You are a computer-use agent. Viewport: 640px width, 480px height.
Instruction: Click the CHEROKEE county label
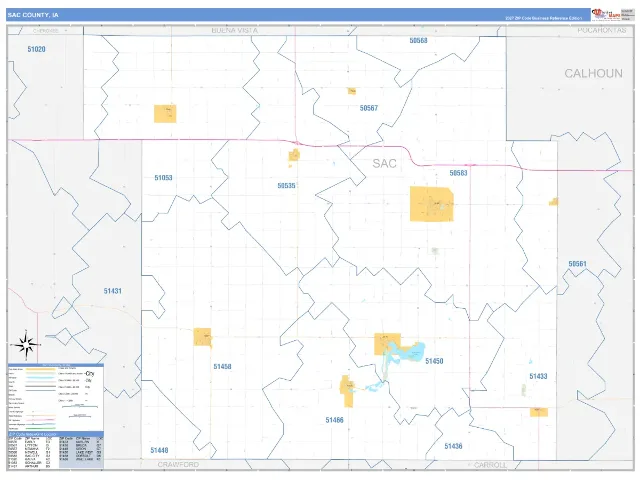(x=46, y=31)
